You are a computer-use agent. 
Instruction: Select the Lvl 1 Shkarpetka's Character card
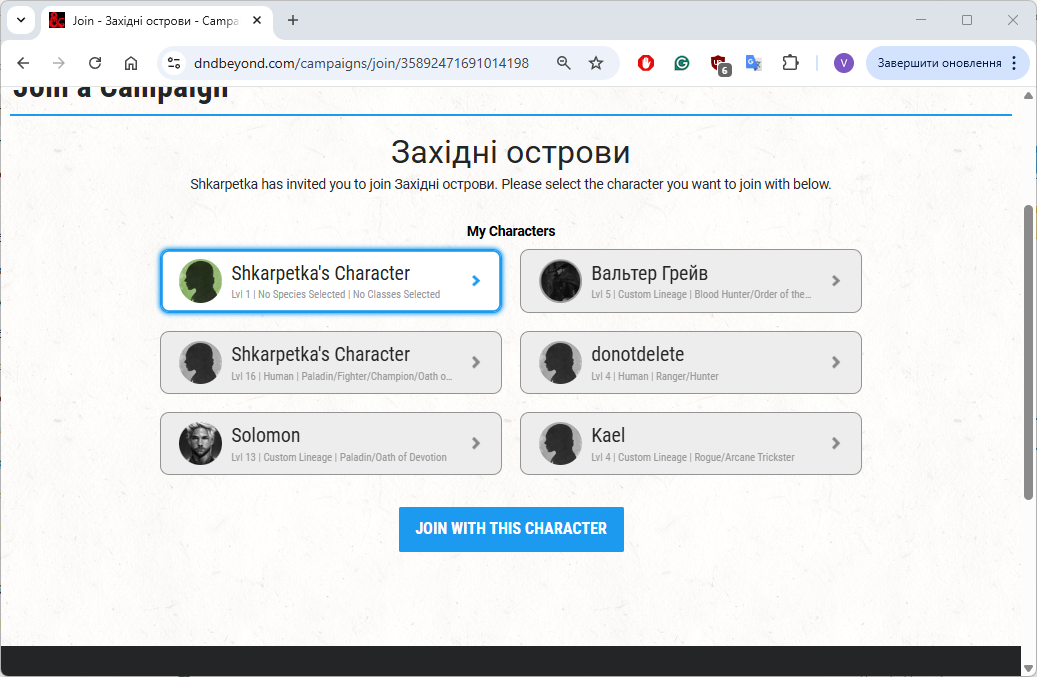pos(330,281)
